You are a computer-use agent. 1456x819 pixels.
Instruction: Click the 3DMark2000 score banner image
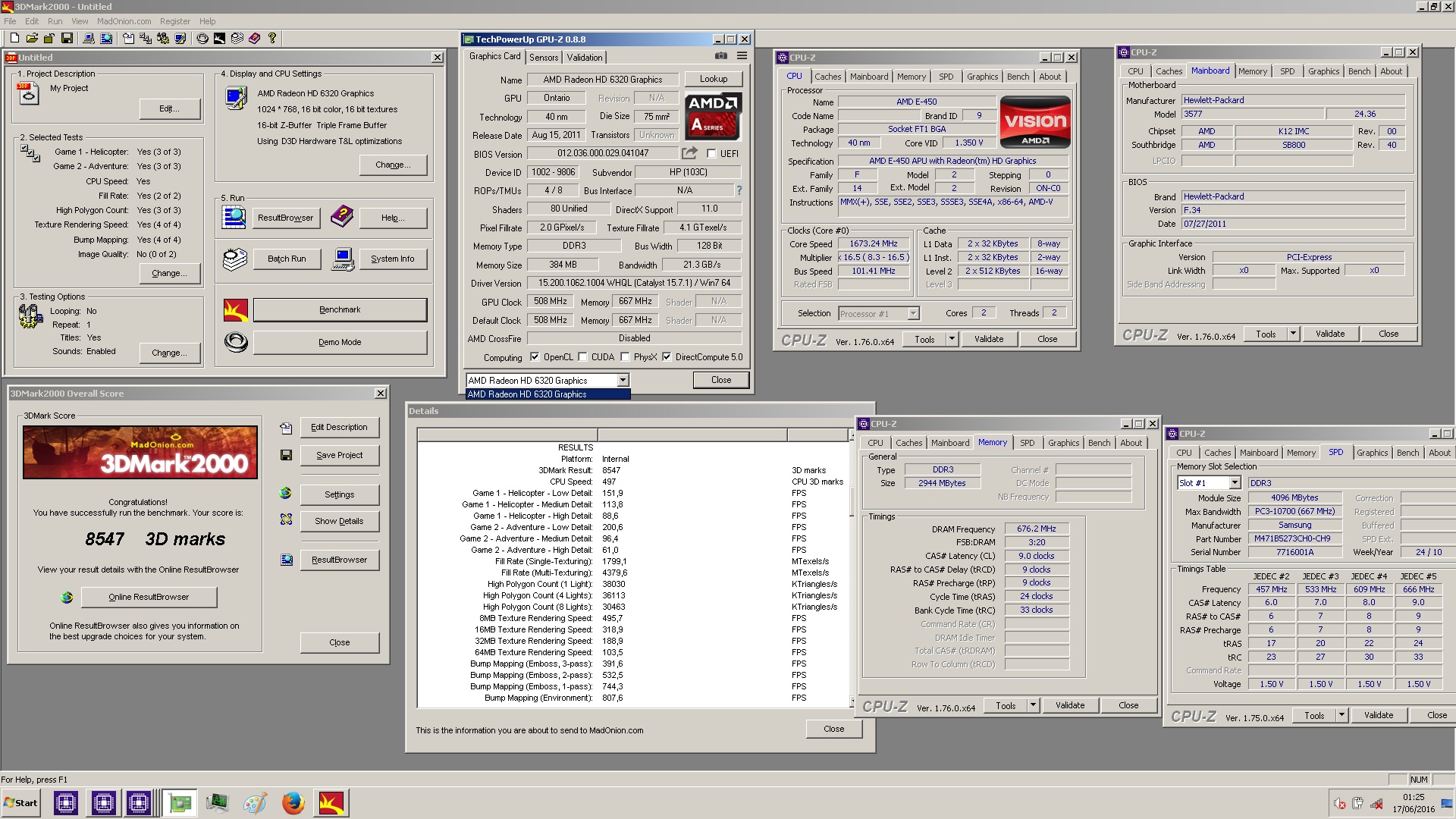pos(140,453)
